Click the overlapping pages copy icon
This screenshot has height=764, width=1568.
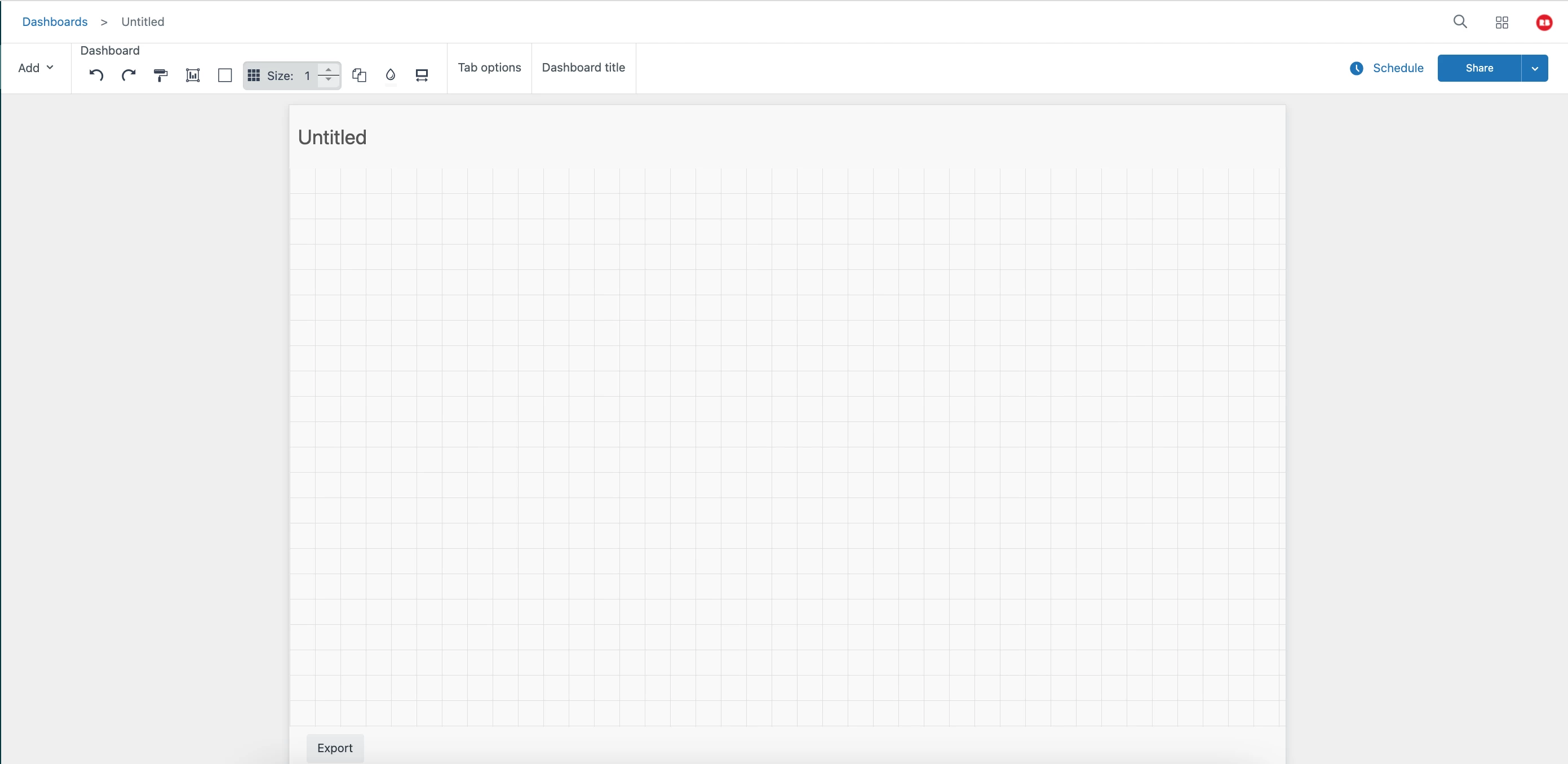[x=359, y=75]
